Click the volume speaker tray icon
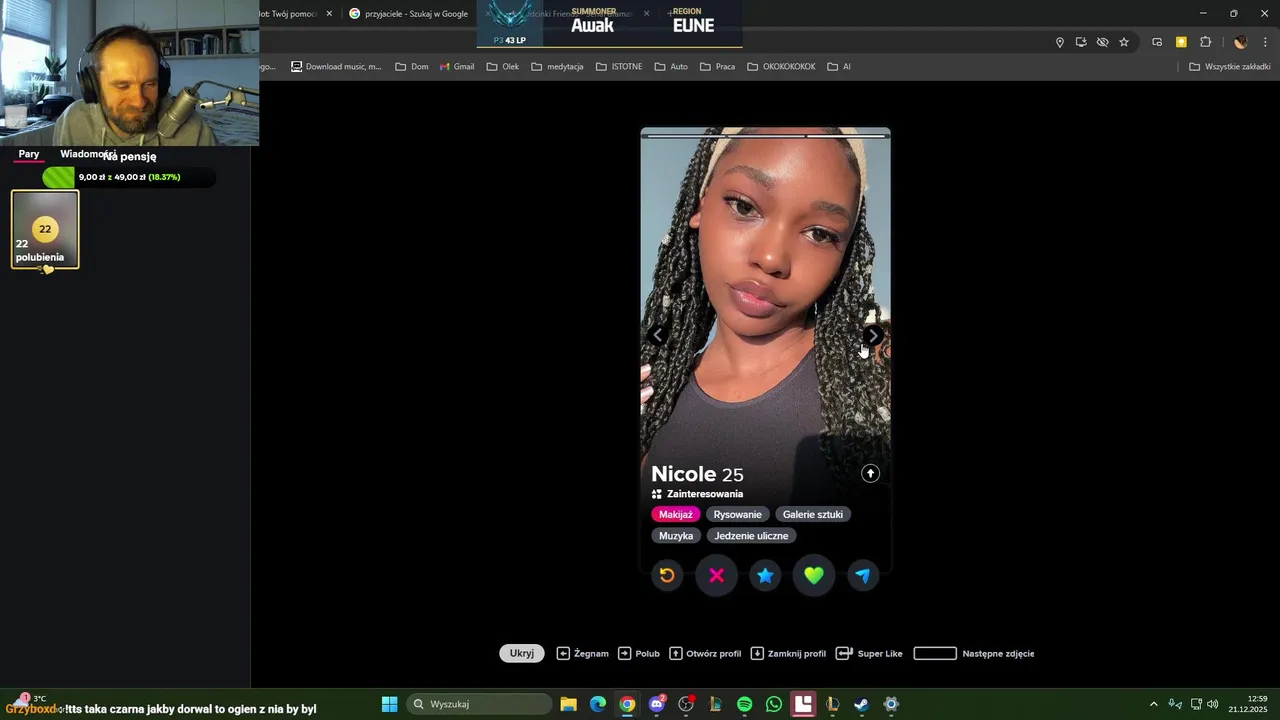Image resolution: width=1280 pixels, height=720 pixels. (x=1212, y=704)
